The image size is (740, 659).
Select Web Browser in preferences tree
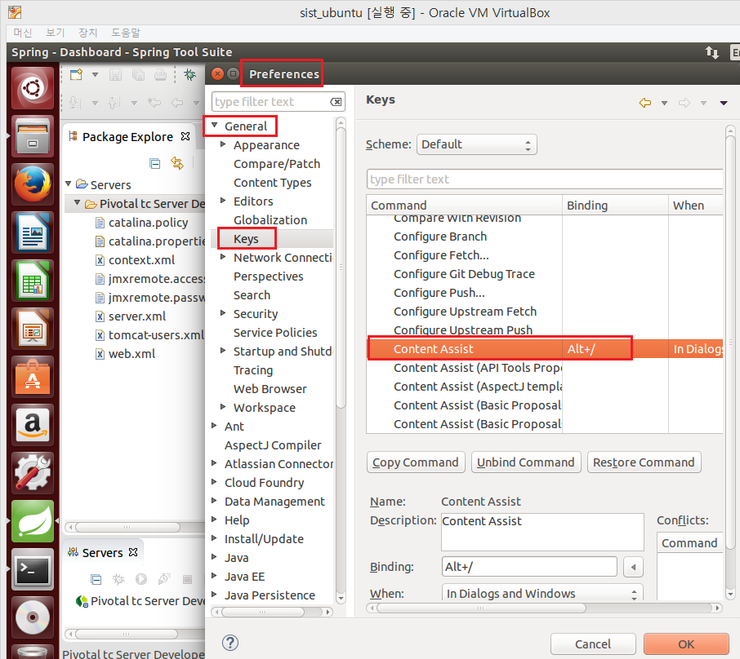coord(270,389)
